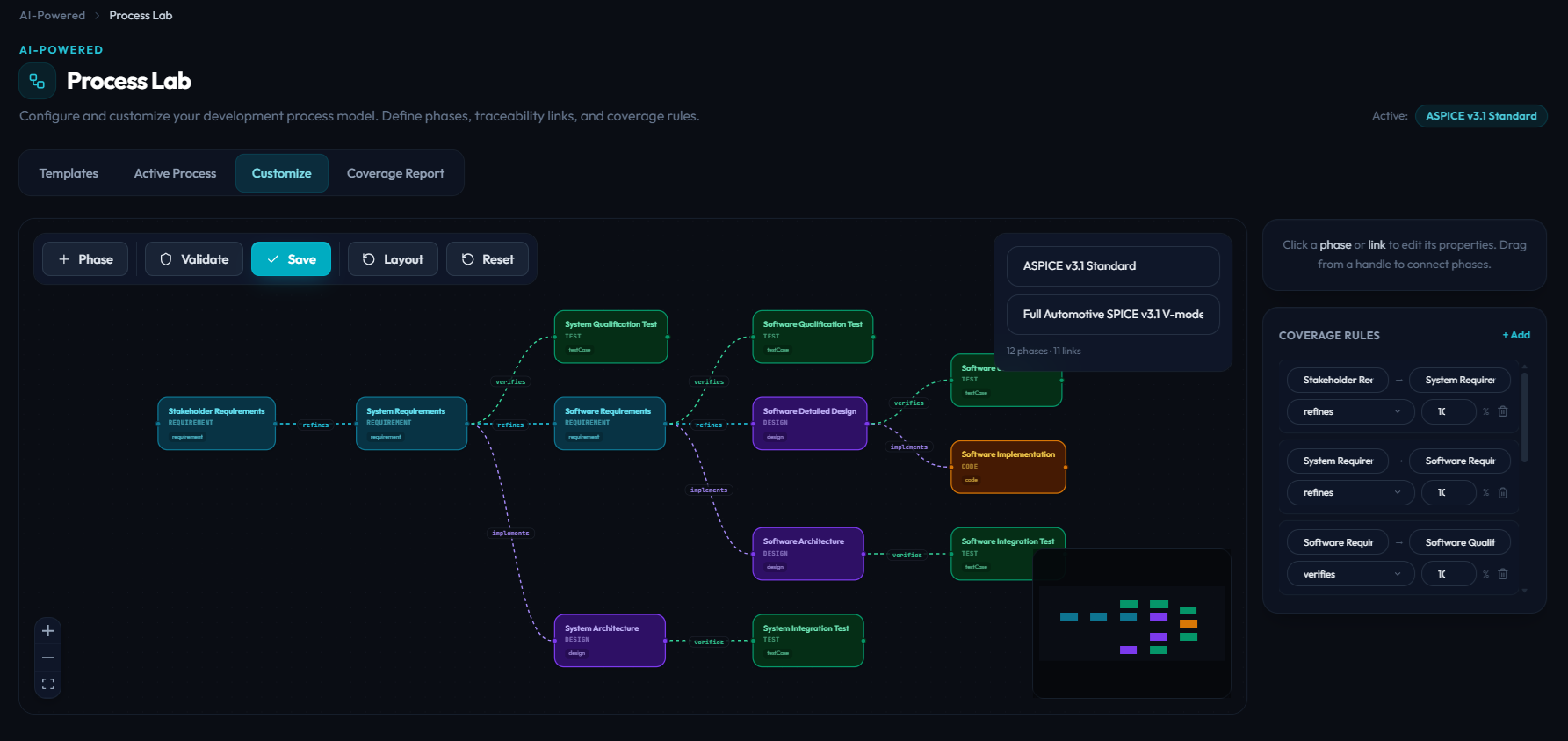
Task: Zoom in on the canvas with the plus control
Action: point(48,631)
